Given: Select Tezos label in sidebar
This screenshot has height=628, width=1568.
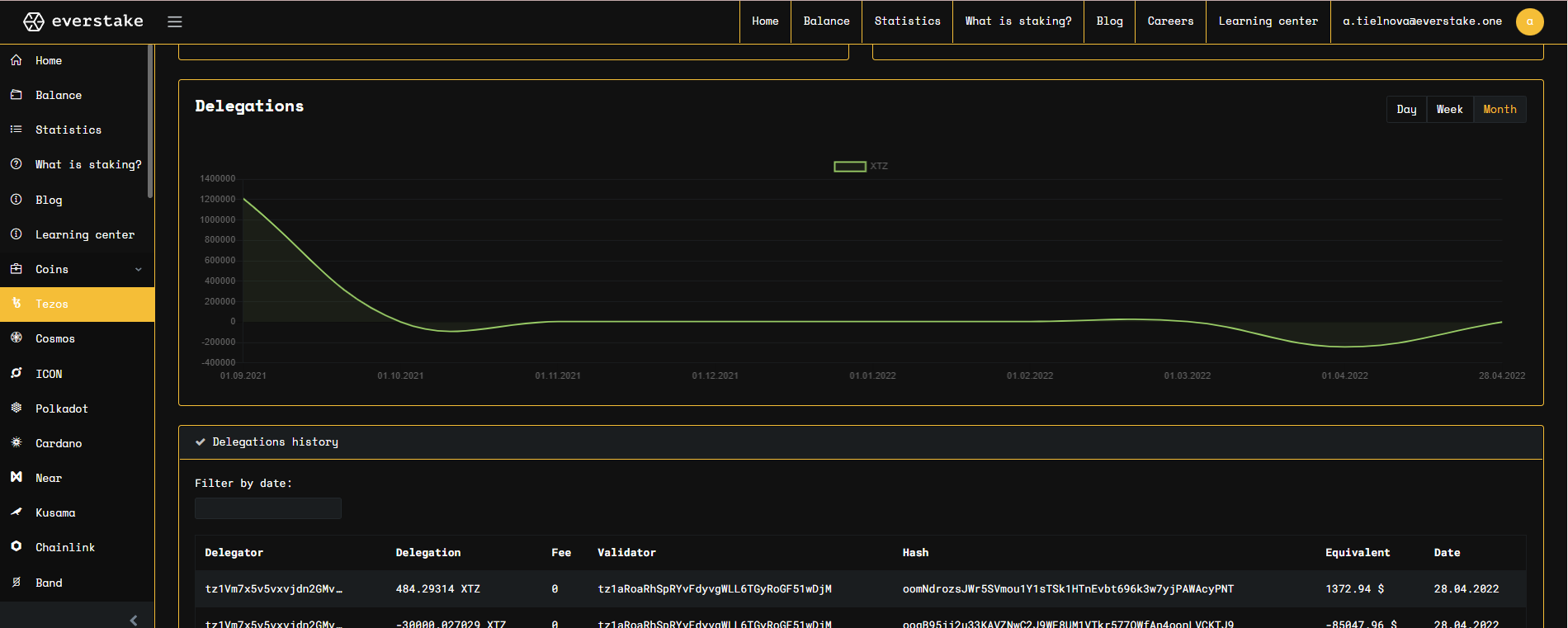Looking at the screenshot, I should (52, 305).
